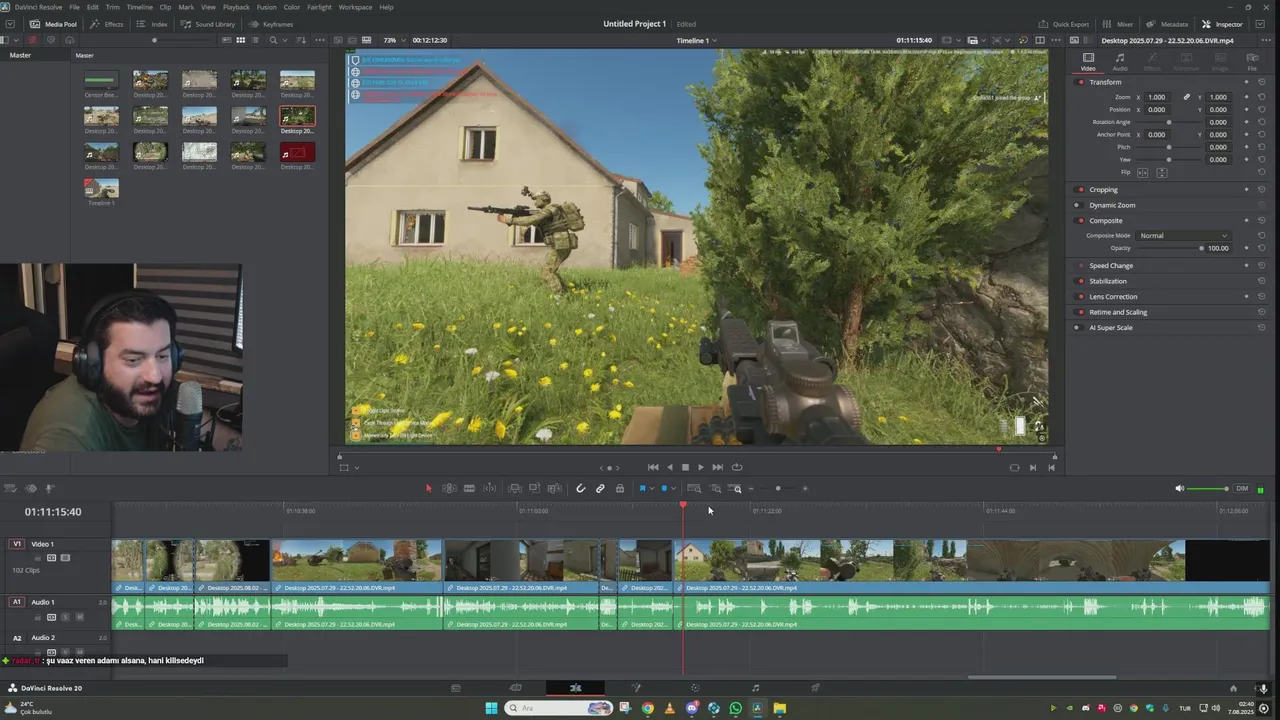This screenshot has width=1280, height=720.
Task: Select the Timeline 1 thumbnail in media pool
Action: point(101,188)
